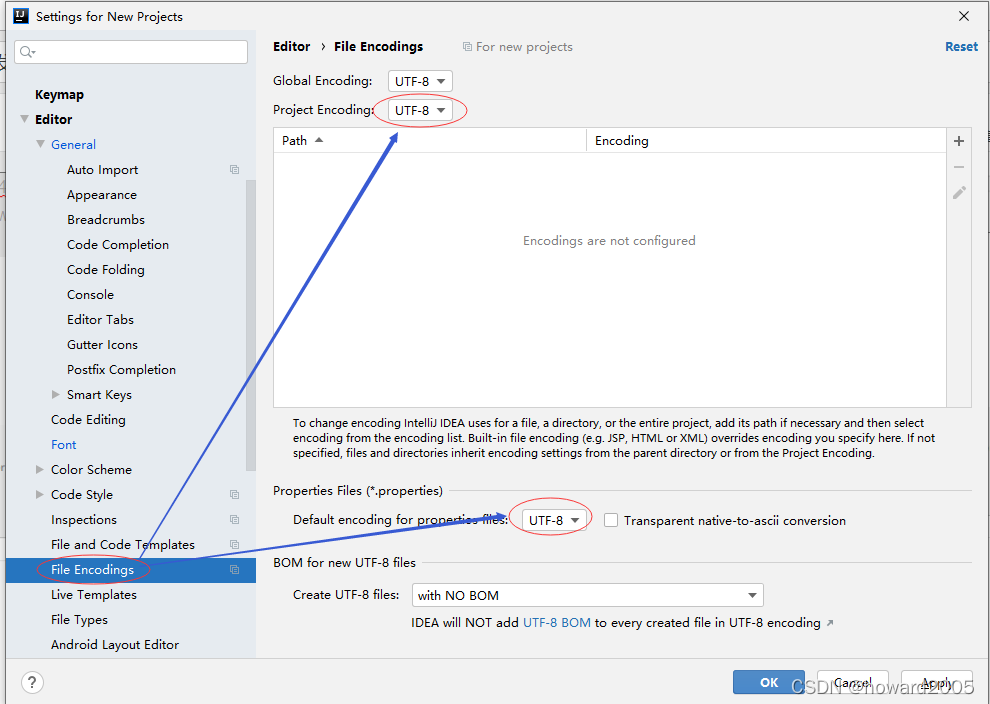
Task: Click the Reset link
Action: tap(961, 47)
